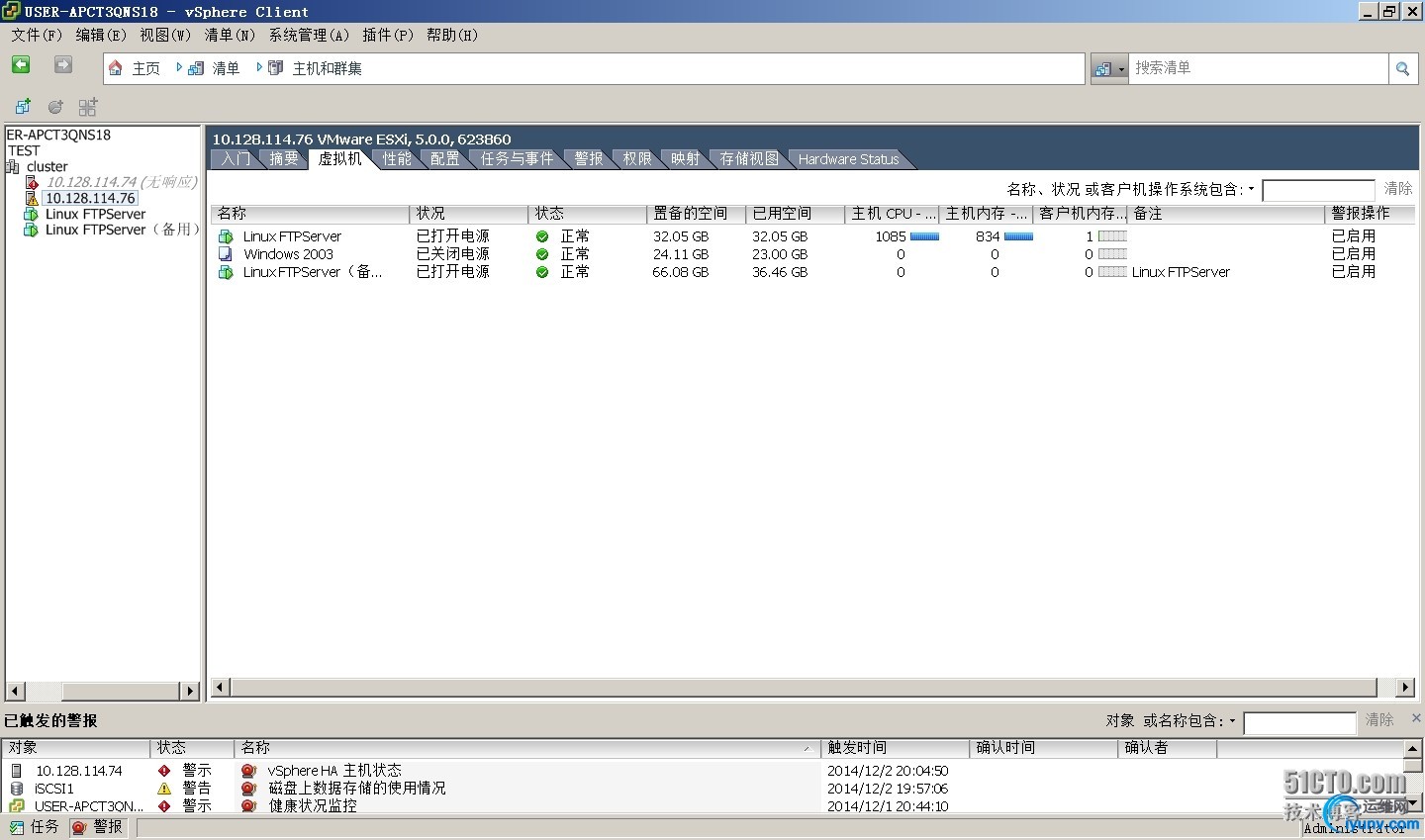Switch to the 存储视图 tab

click(x=749, y=159)
